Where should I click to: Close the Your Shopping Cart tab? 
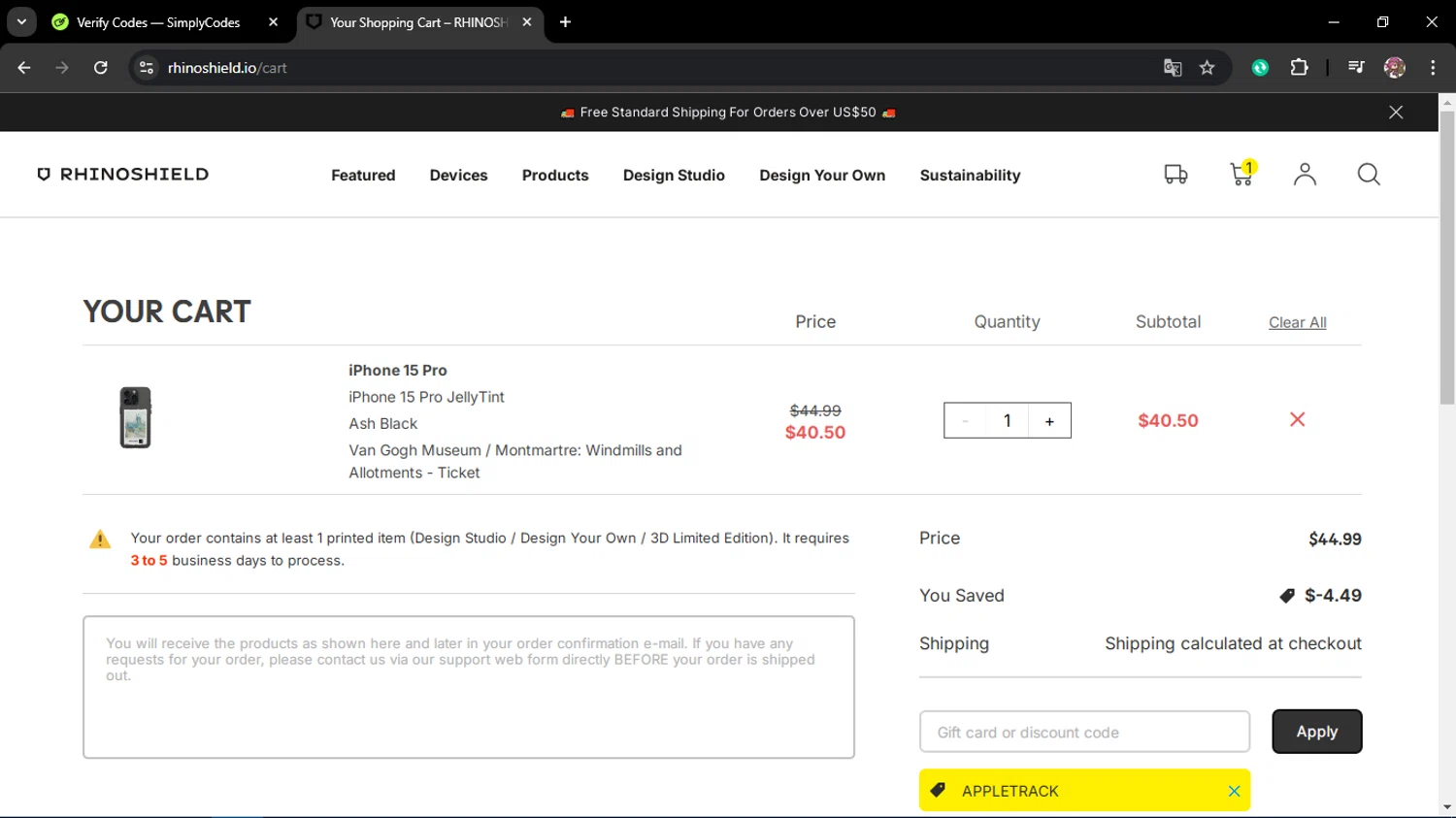527,22
